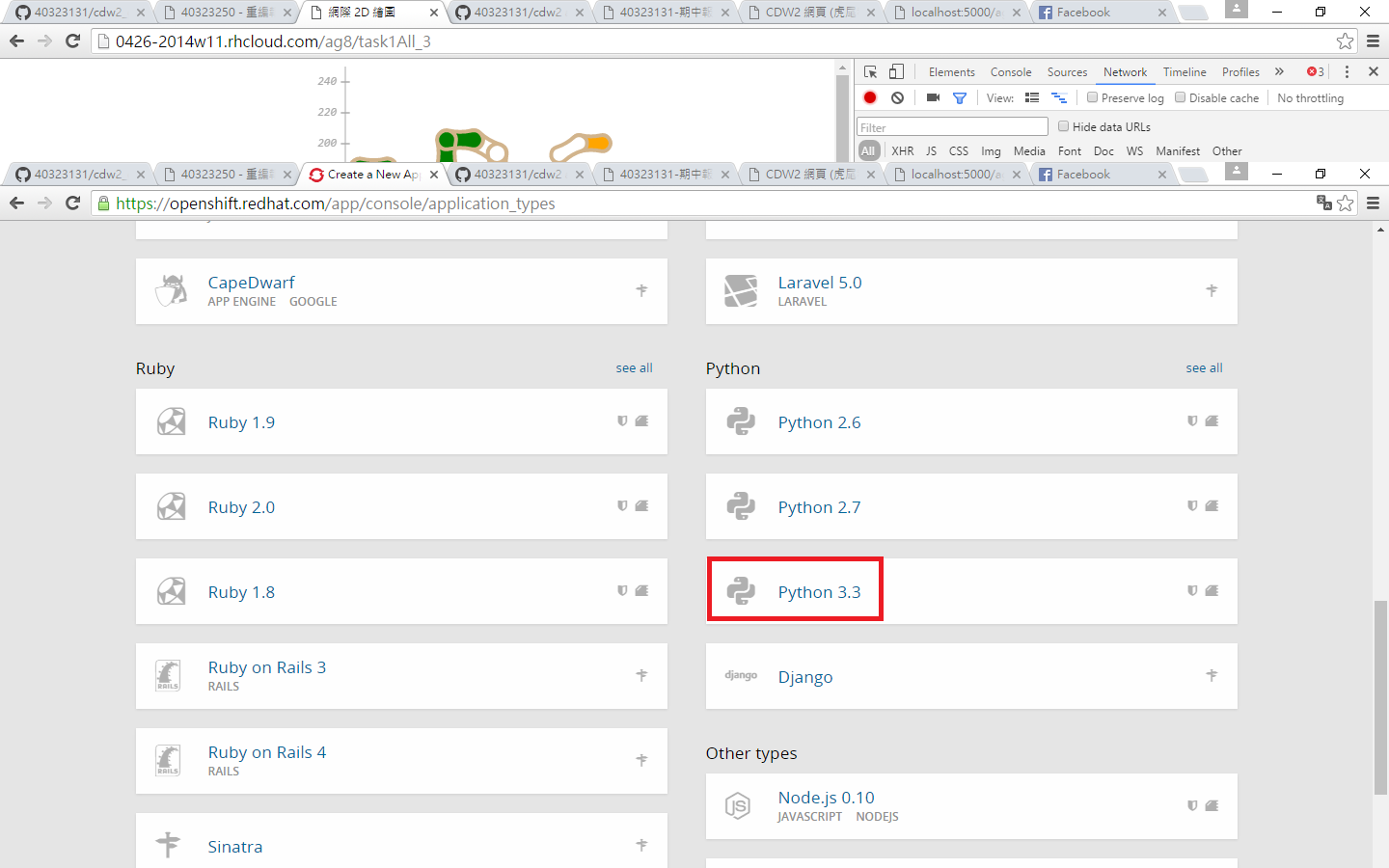Click the plus icon on Ruby on Rails 4

641,760
